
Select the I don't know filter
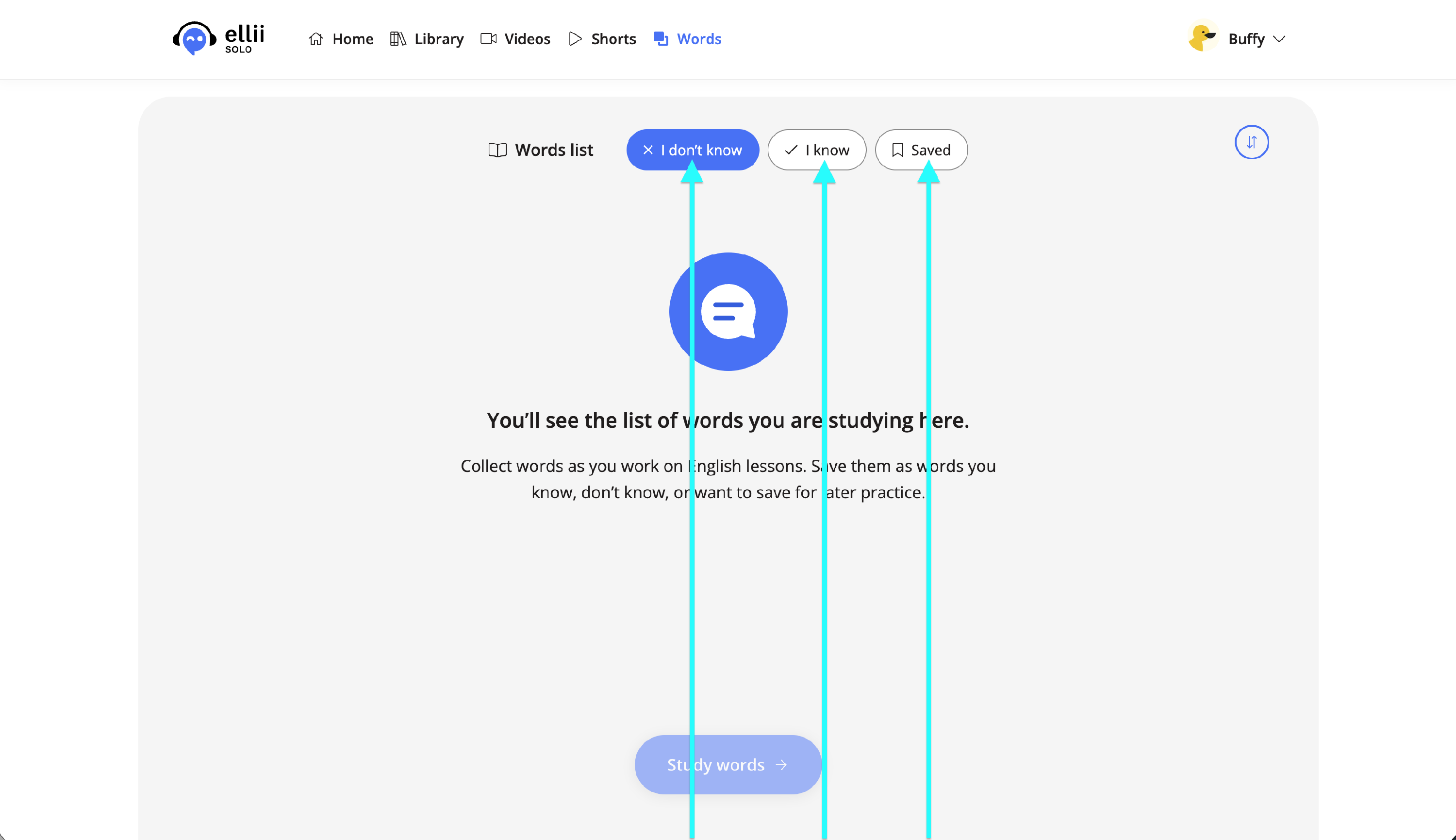[693, 150]
